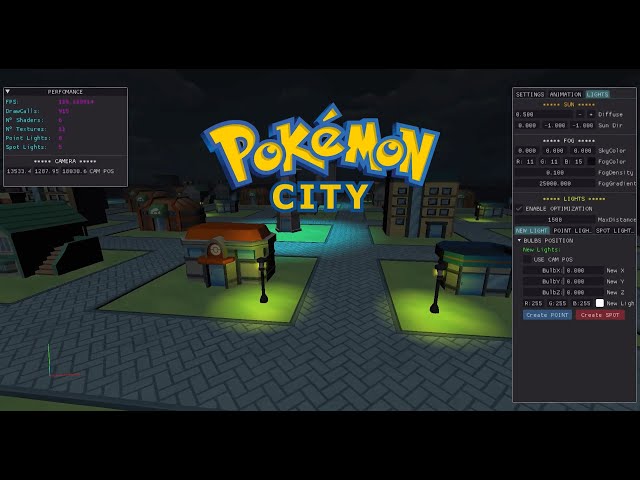The width and height of the screenshot is (640, 480).
Task: Click the new light B:255 field
Action: click(x=581, y=303)
